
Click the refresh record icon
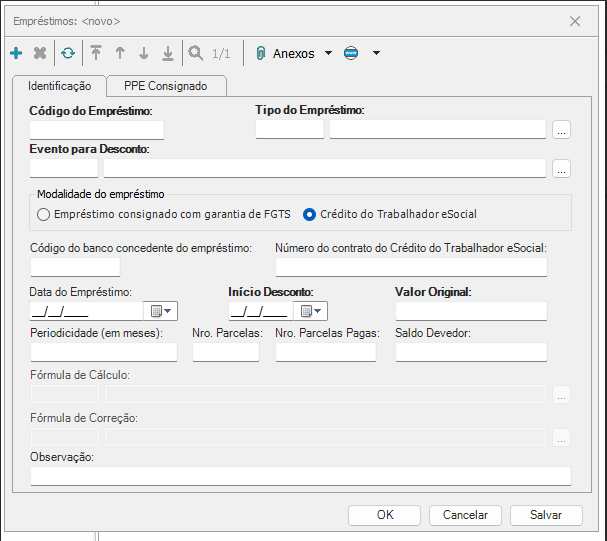coord(67,53)
